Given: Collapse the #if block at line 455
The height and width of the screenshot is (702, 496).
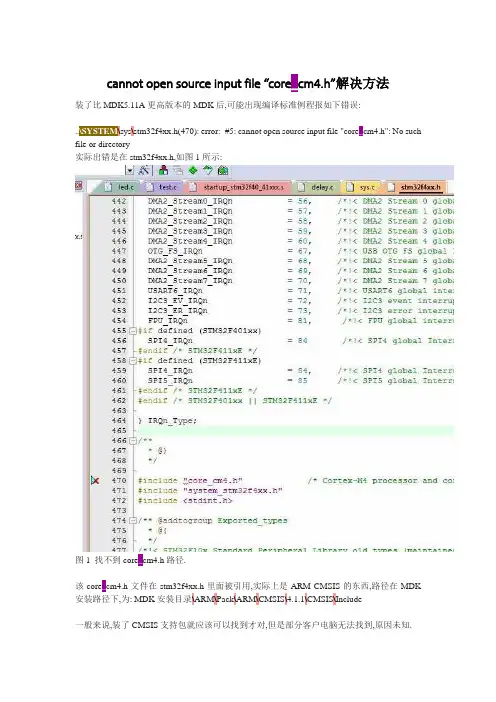Looking at the screenshot, I should tap(133, 331).
